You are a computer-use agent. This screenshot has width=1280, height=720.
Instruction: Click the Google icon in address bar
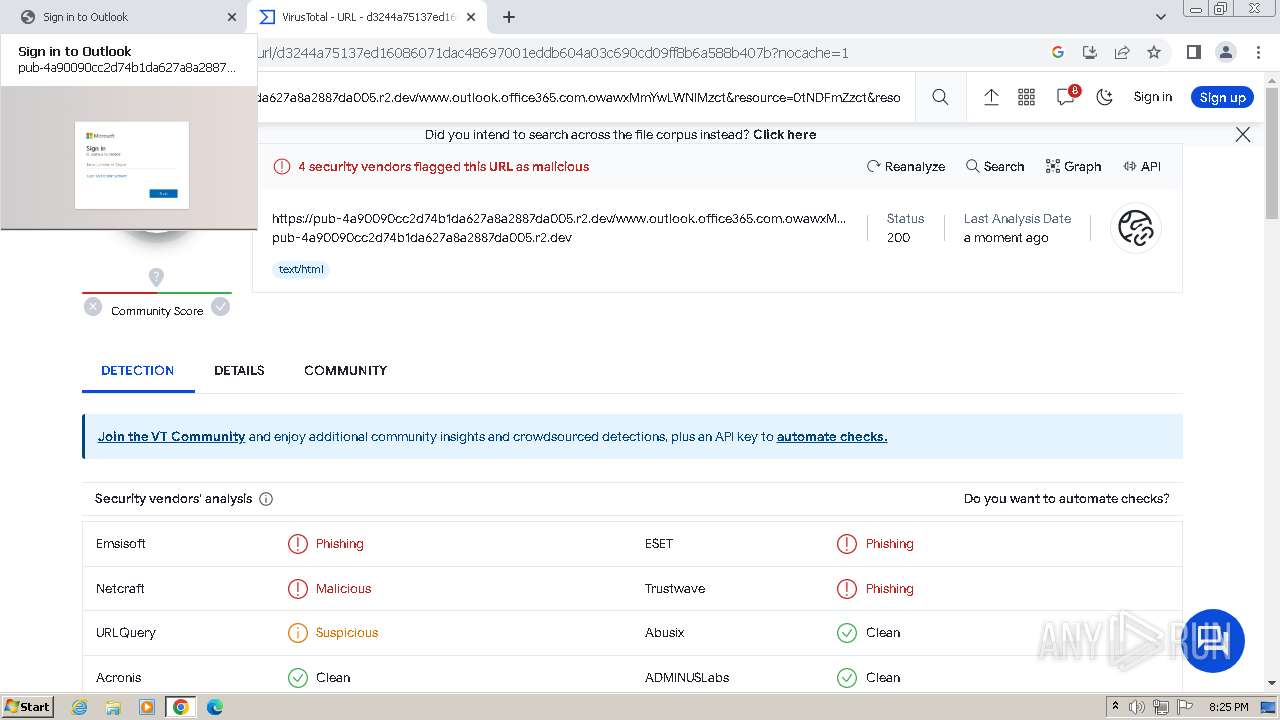(x=1058, y=52)
